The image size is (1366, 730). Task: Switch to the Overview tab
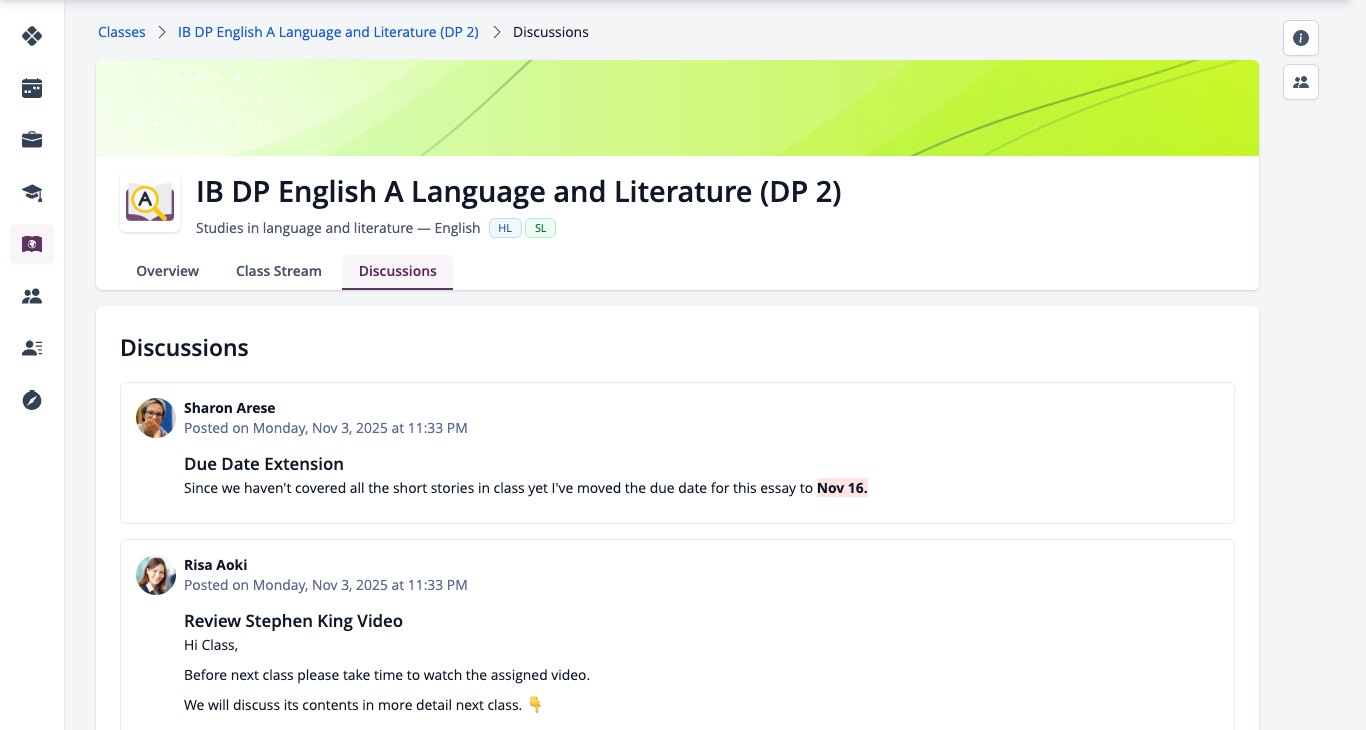168,271
